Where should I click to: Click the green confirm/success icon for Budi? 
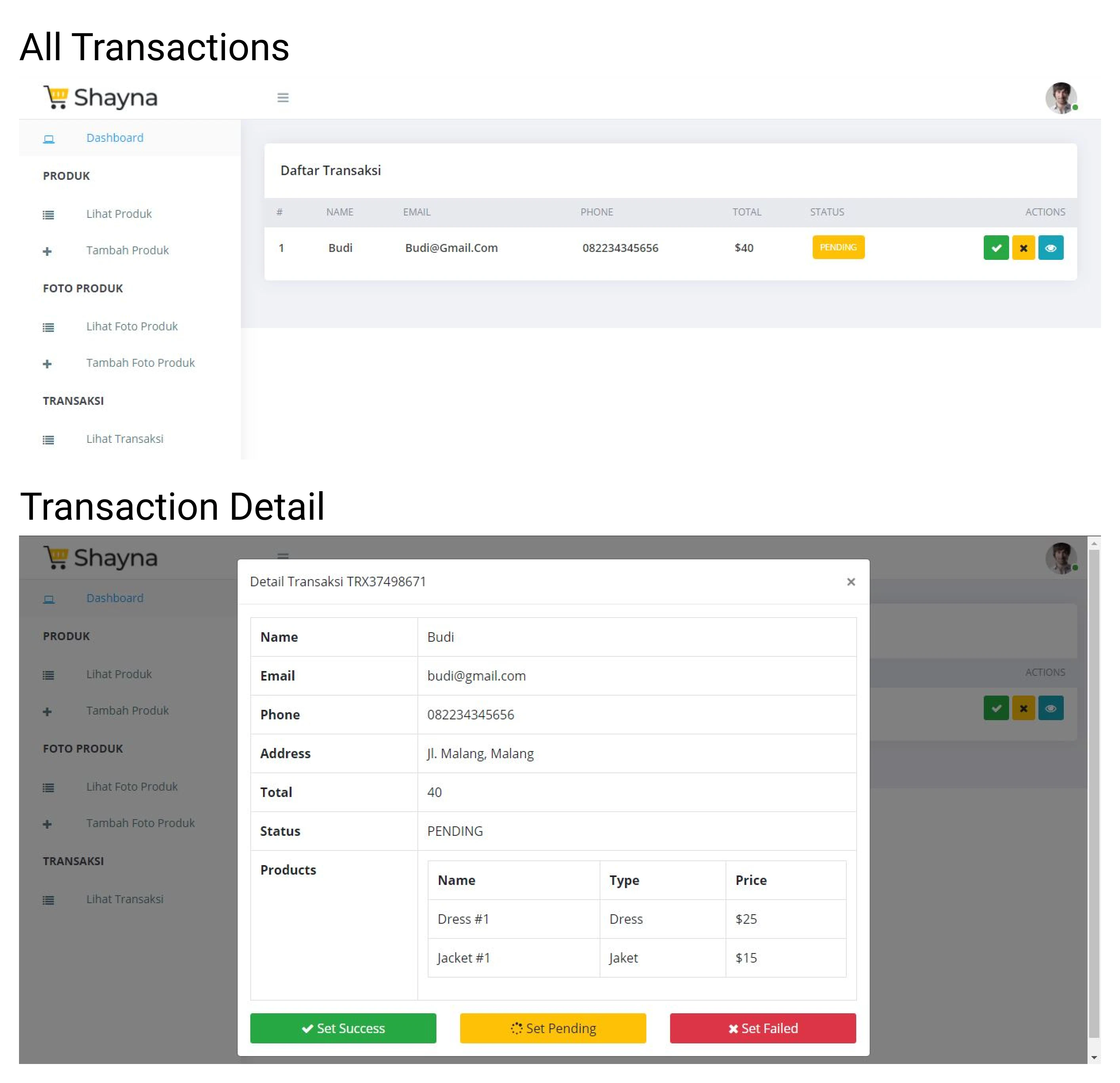997,248
